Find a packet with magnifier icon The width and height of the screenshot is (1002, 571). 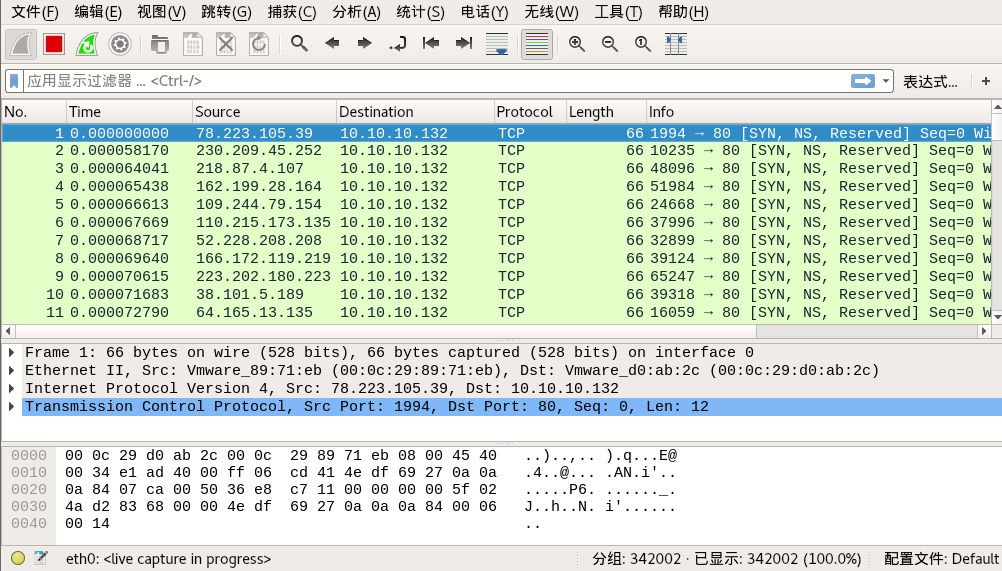(x=299, y=43)
